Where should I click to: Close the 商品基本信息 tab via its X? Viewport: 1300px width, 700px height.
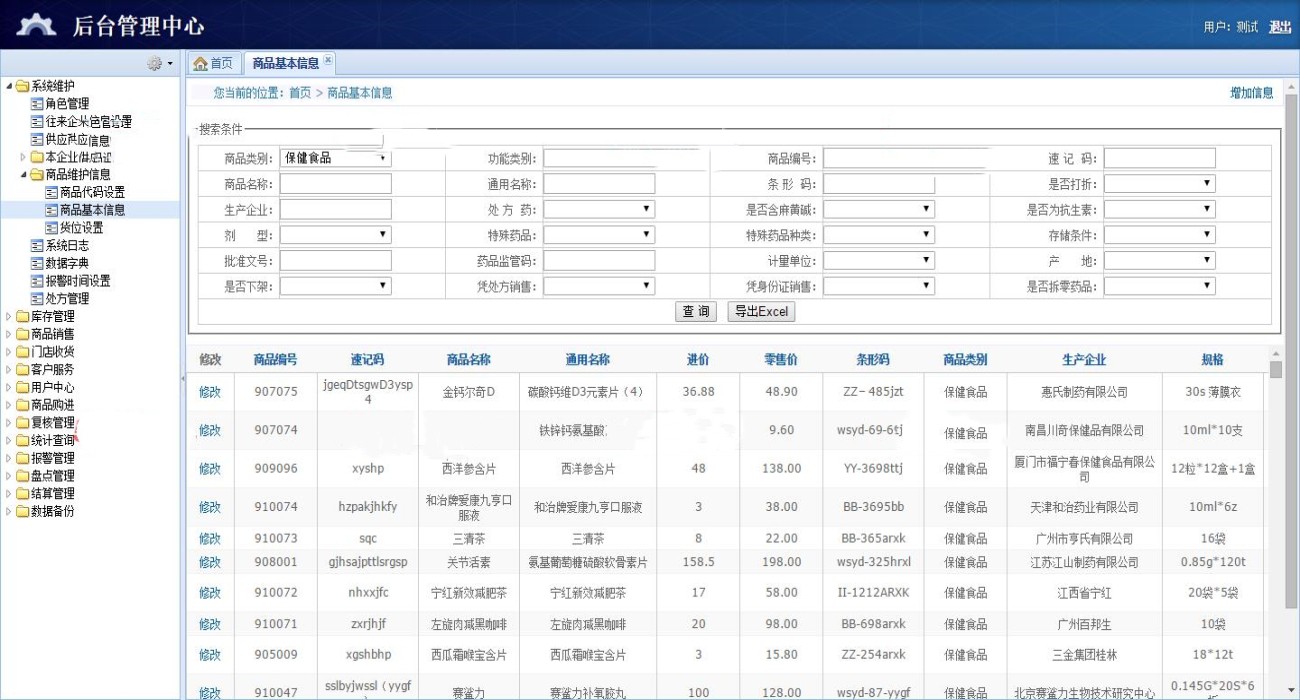coord(328,61)
